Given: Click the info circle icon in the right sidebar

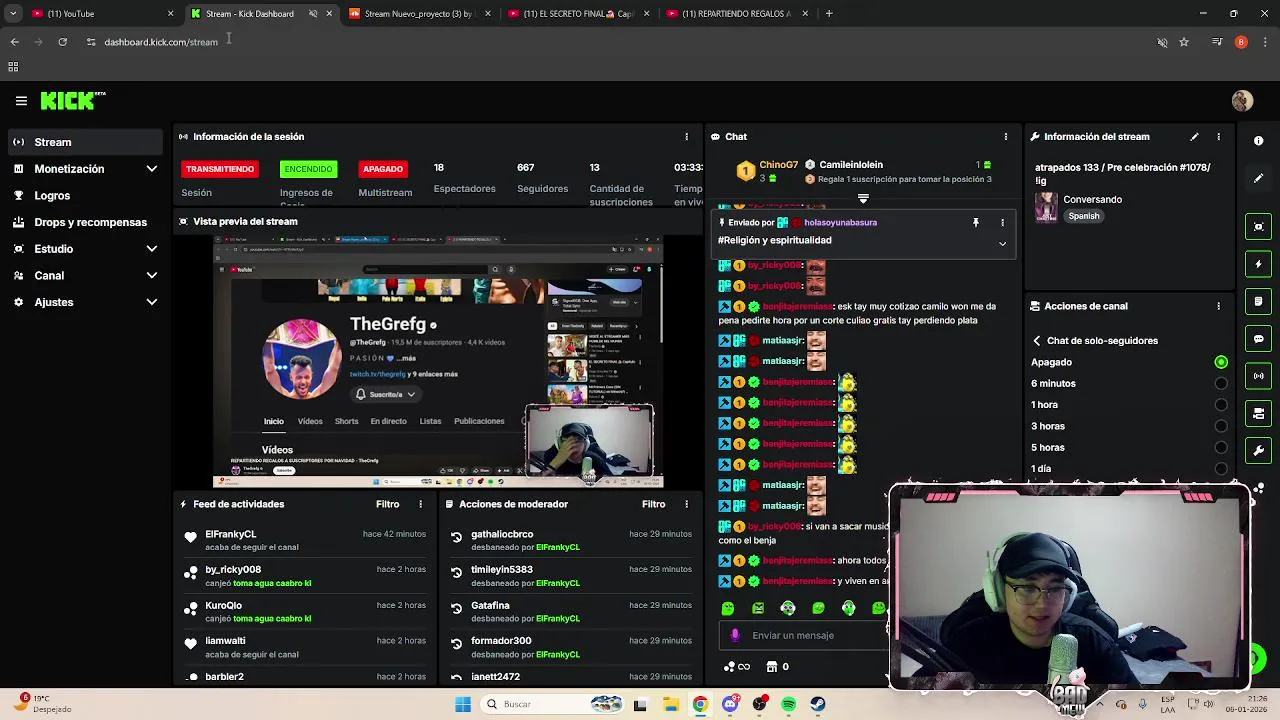Looking at the screenshot, I should pyautogui.click(x=1258, y=141).
